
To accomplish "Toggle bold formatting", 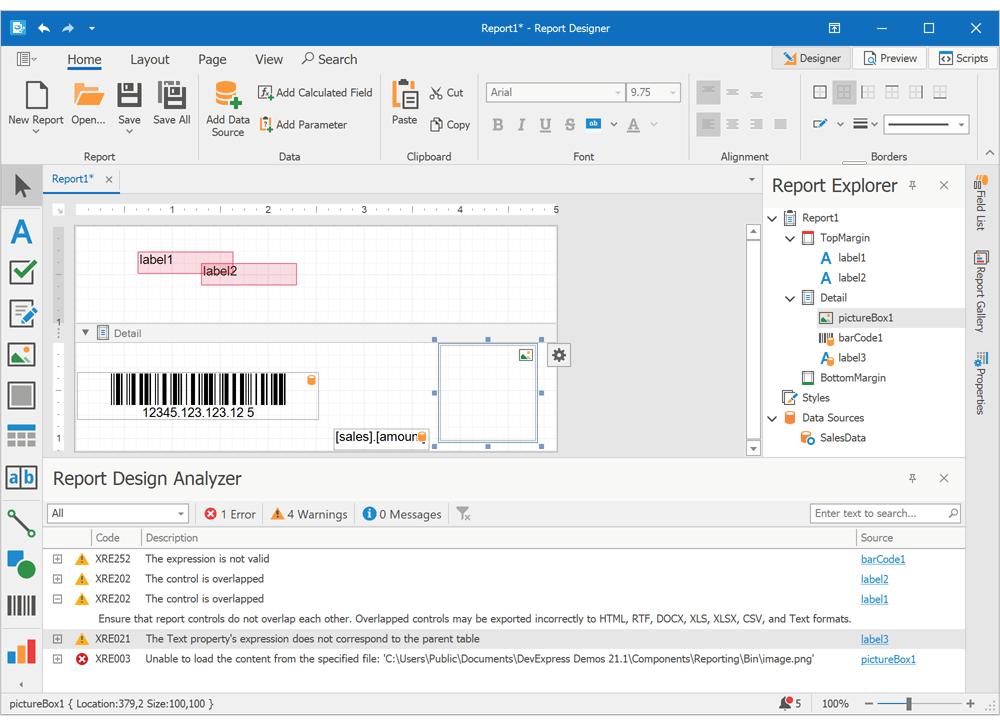I will tap(497, 124).
